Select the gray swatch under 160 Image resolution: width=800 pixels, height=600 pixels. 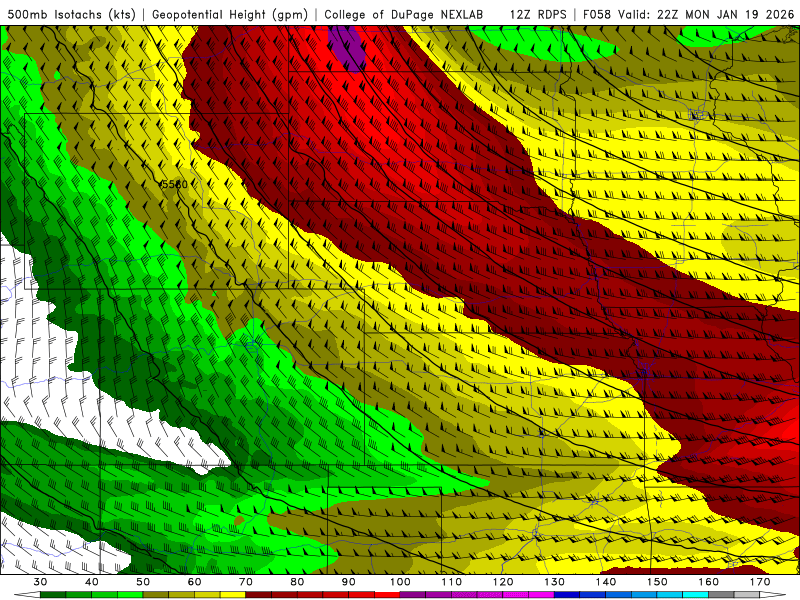[721, 594]
